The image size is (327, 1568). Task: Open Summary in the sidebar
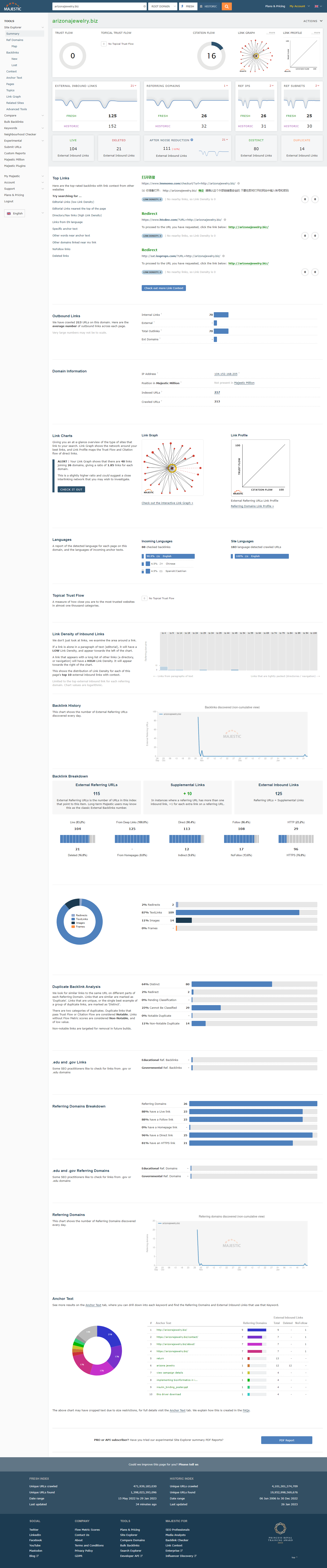click(x=13, y=34)
